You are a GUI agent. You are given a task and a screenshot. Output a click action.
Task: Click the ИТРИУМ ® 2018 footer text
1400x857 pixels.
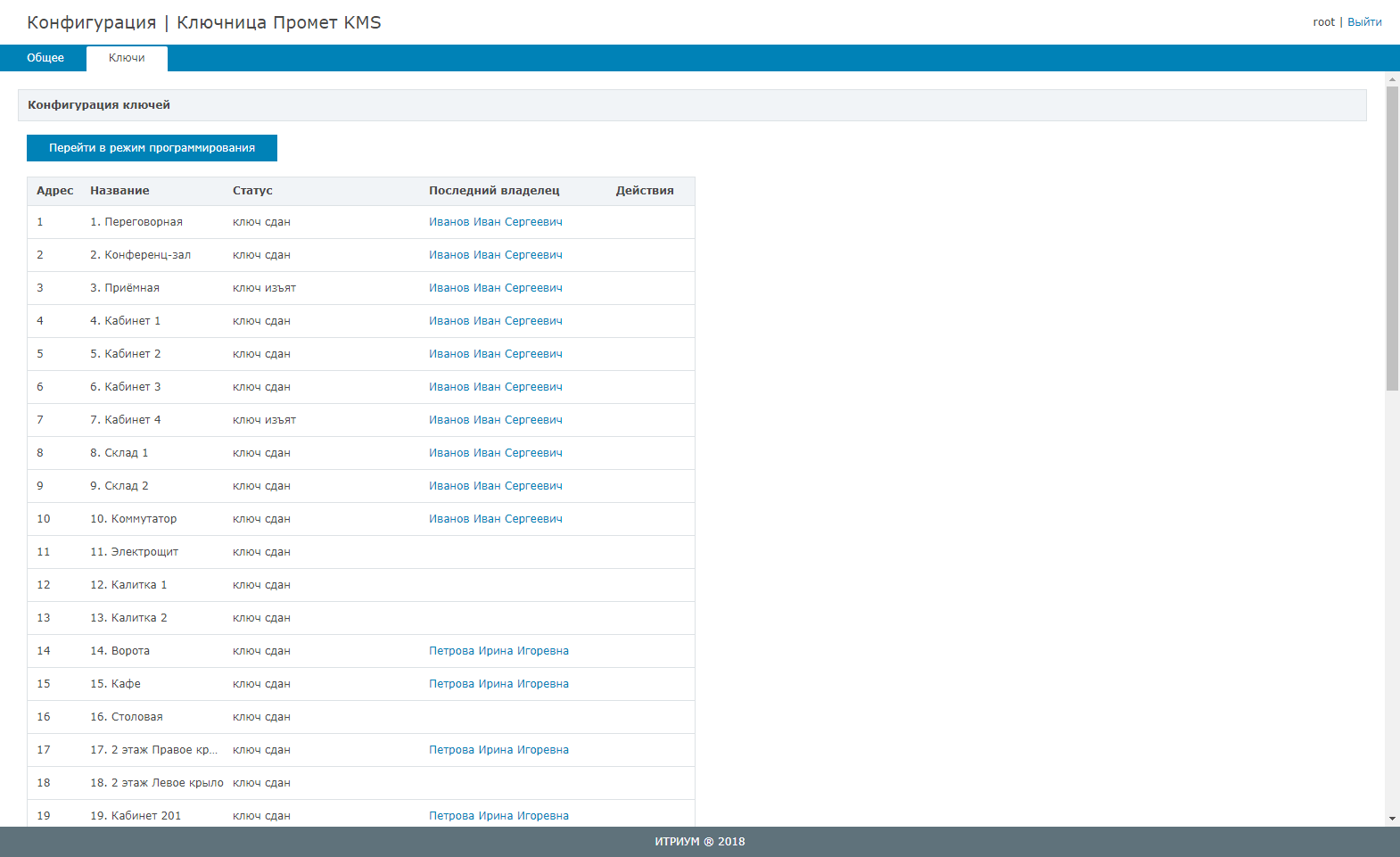[700, 842]
